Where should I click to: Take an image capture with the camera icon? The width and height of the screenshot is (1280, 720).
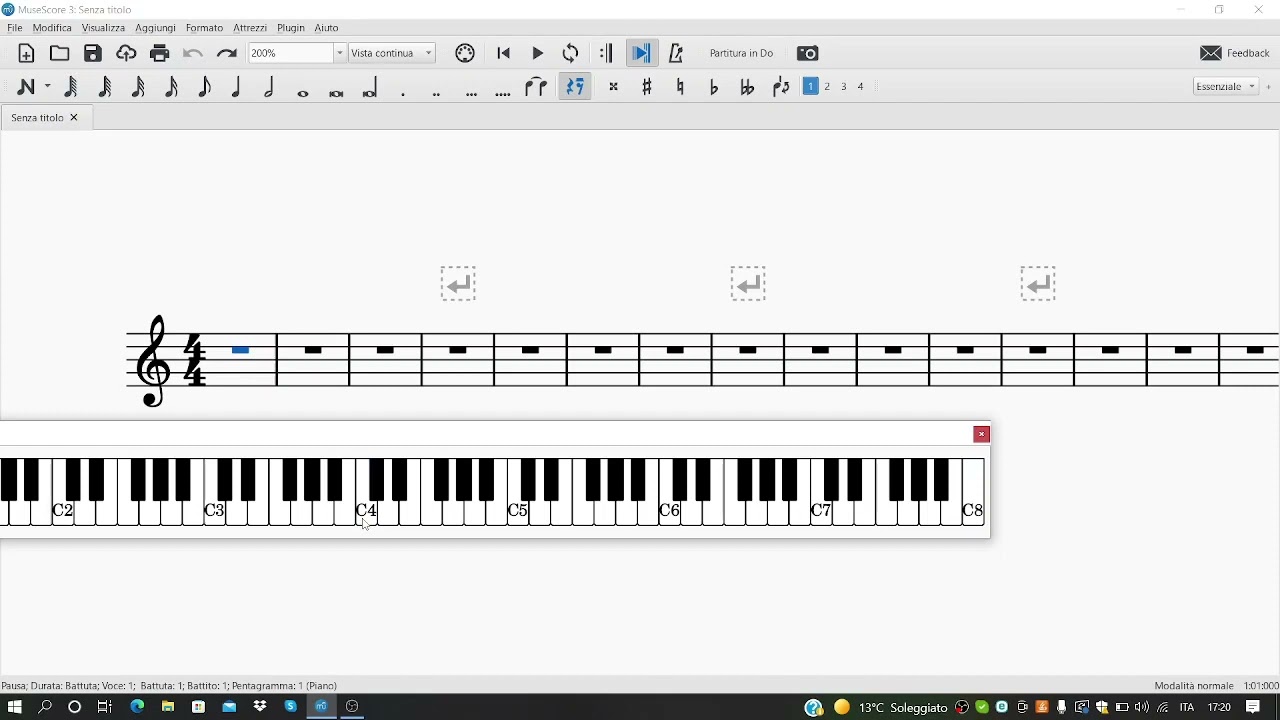(x=810, y=54)
